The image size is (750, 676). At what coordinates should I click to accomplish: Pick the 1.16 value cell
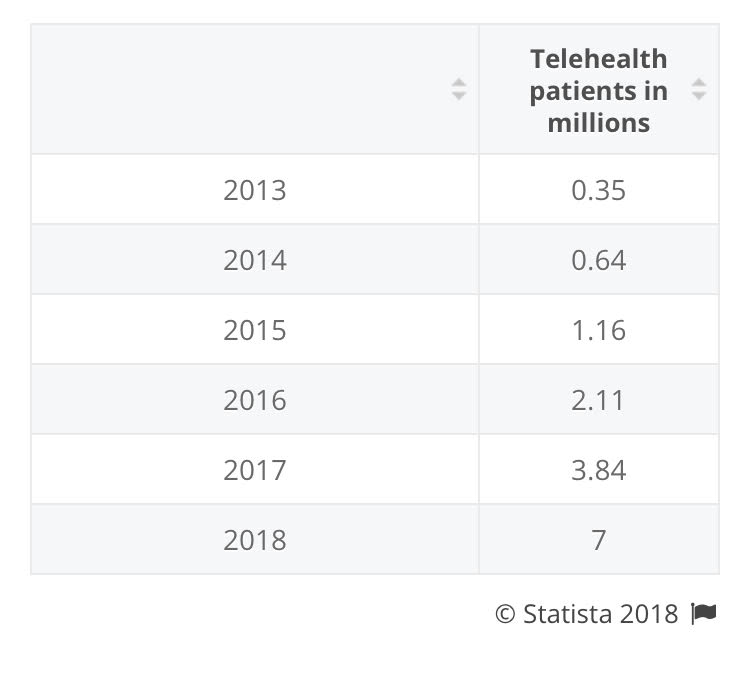point(598,330)
